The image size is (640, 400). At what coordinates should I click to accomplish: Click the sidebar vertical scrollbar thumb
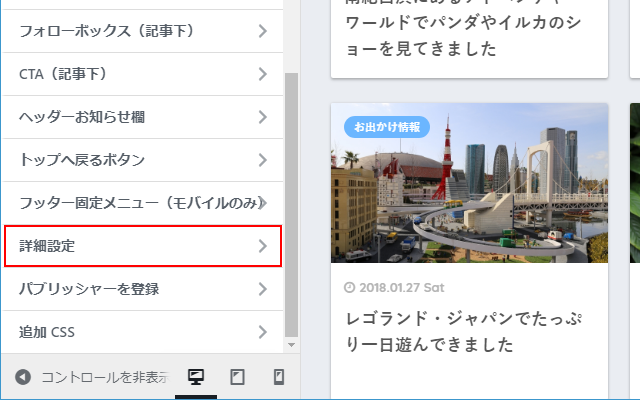click(x=291, y=205)
